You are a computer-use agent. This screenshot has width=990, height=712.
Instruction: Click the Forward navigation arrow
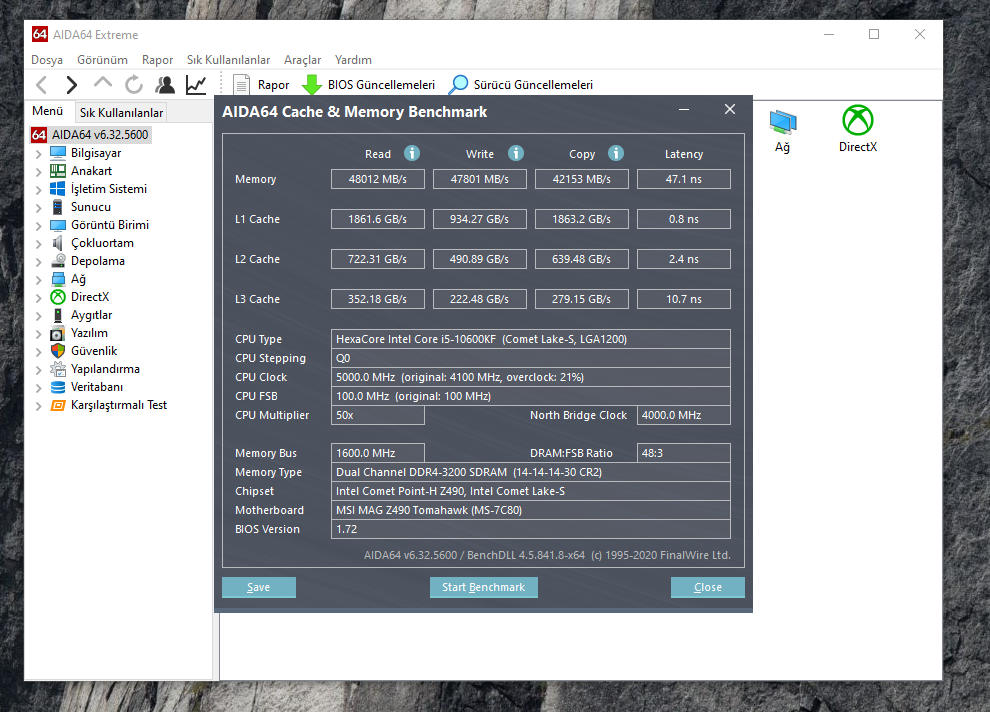click(x=71, y=85)
